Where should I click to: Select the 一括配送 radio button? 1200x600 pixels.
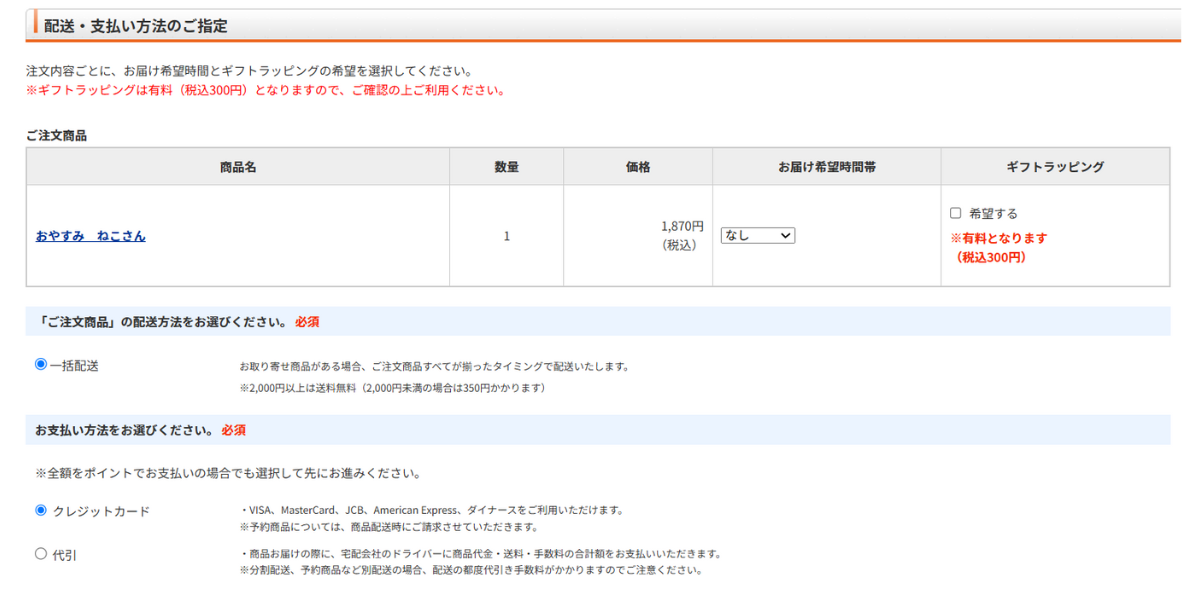pyautogui.click(x=41, y=365)
